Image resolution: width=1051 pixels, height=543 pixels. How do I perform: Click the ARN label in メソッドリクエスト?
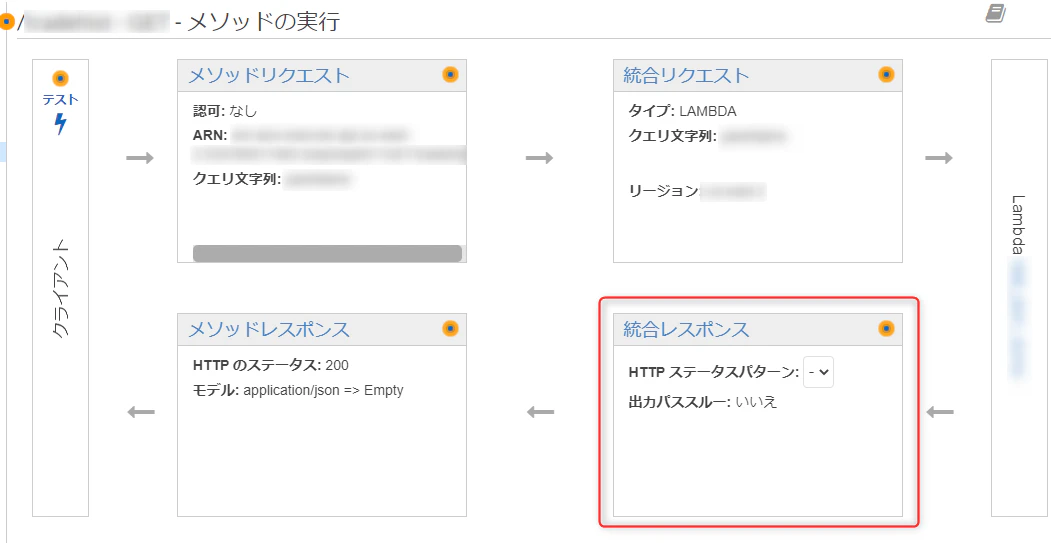(x=210, y=135)
